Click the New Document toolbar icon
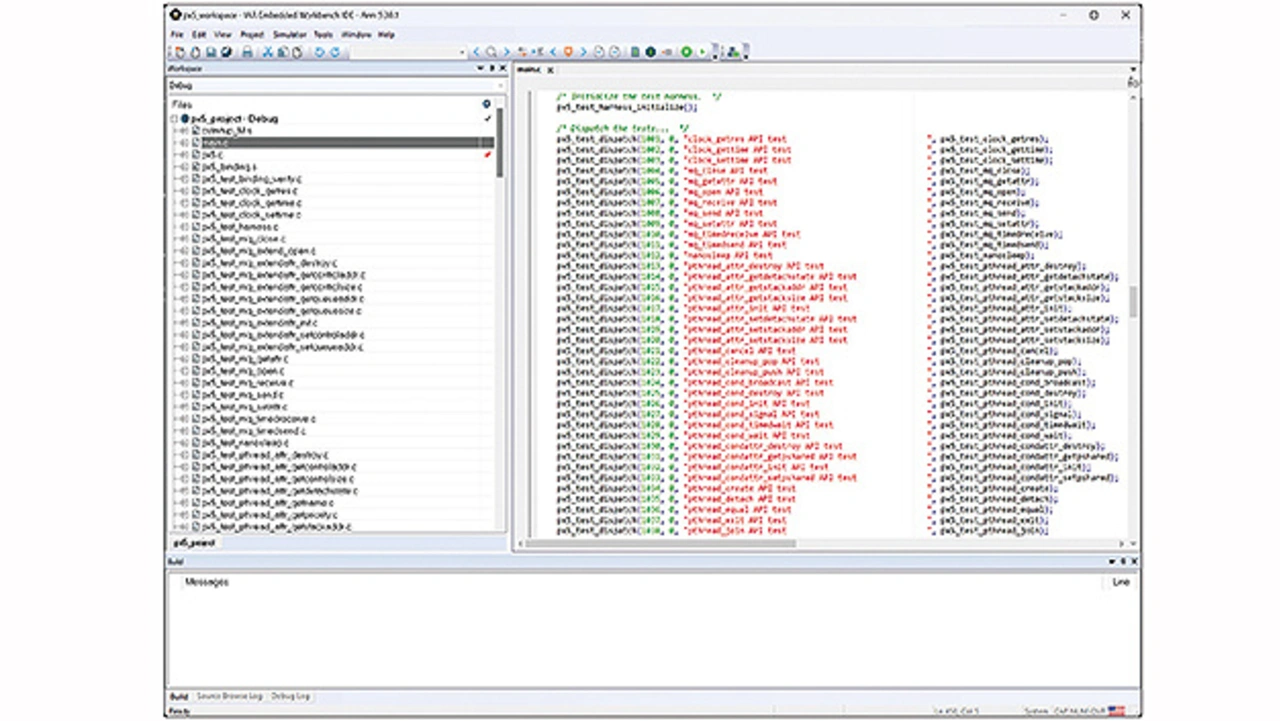 [x=180, y=52]
